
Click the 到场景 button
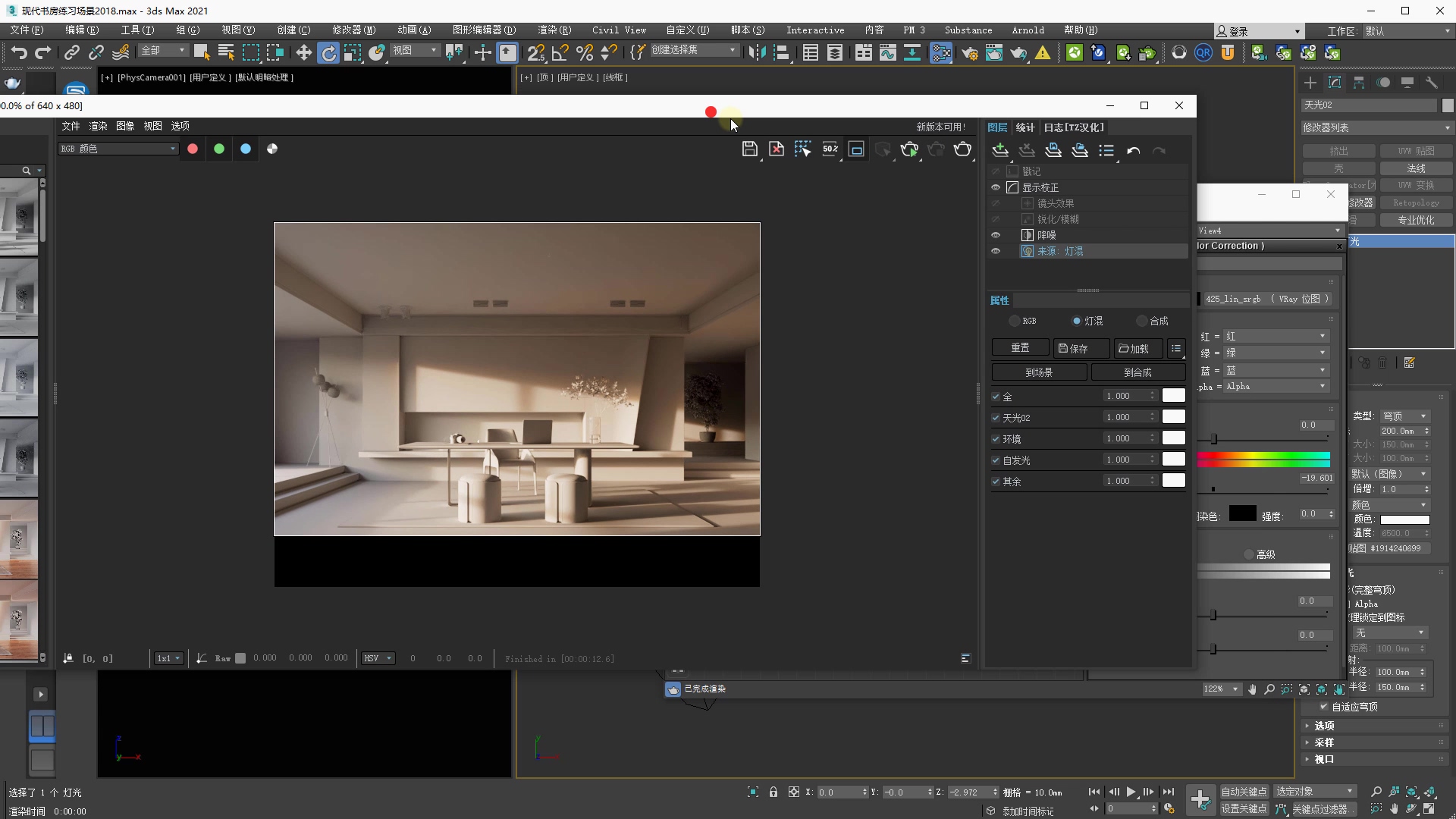(x=1039, y=372)
